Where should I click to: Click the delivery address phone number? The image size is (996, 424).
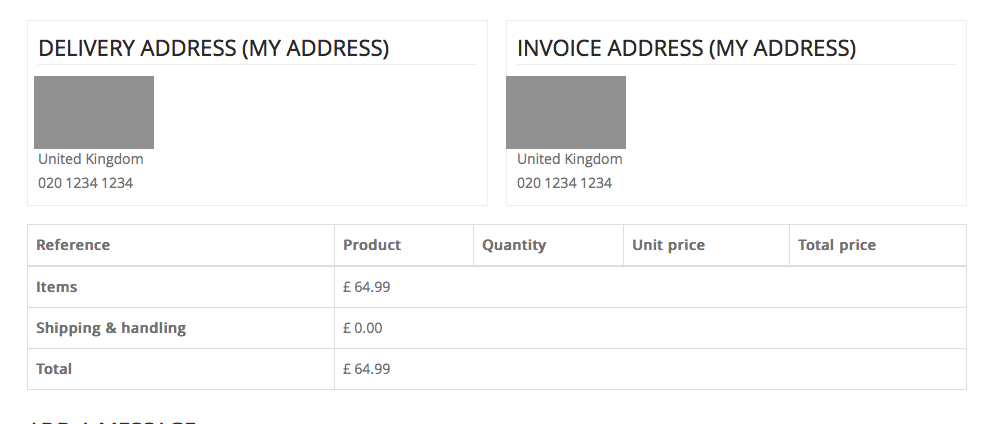click(x=85, y=183)
